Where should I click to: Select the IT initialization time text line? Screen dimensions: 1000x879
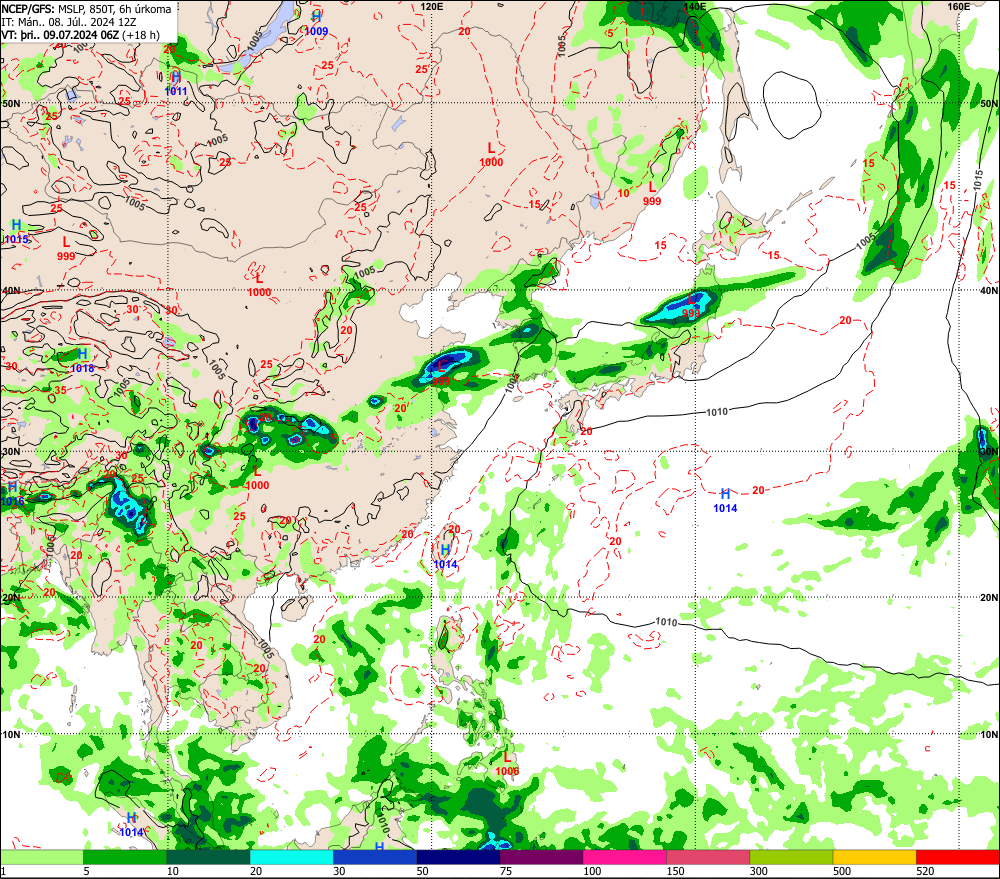coord(69,22)
